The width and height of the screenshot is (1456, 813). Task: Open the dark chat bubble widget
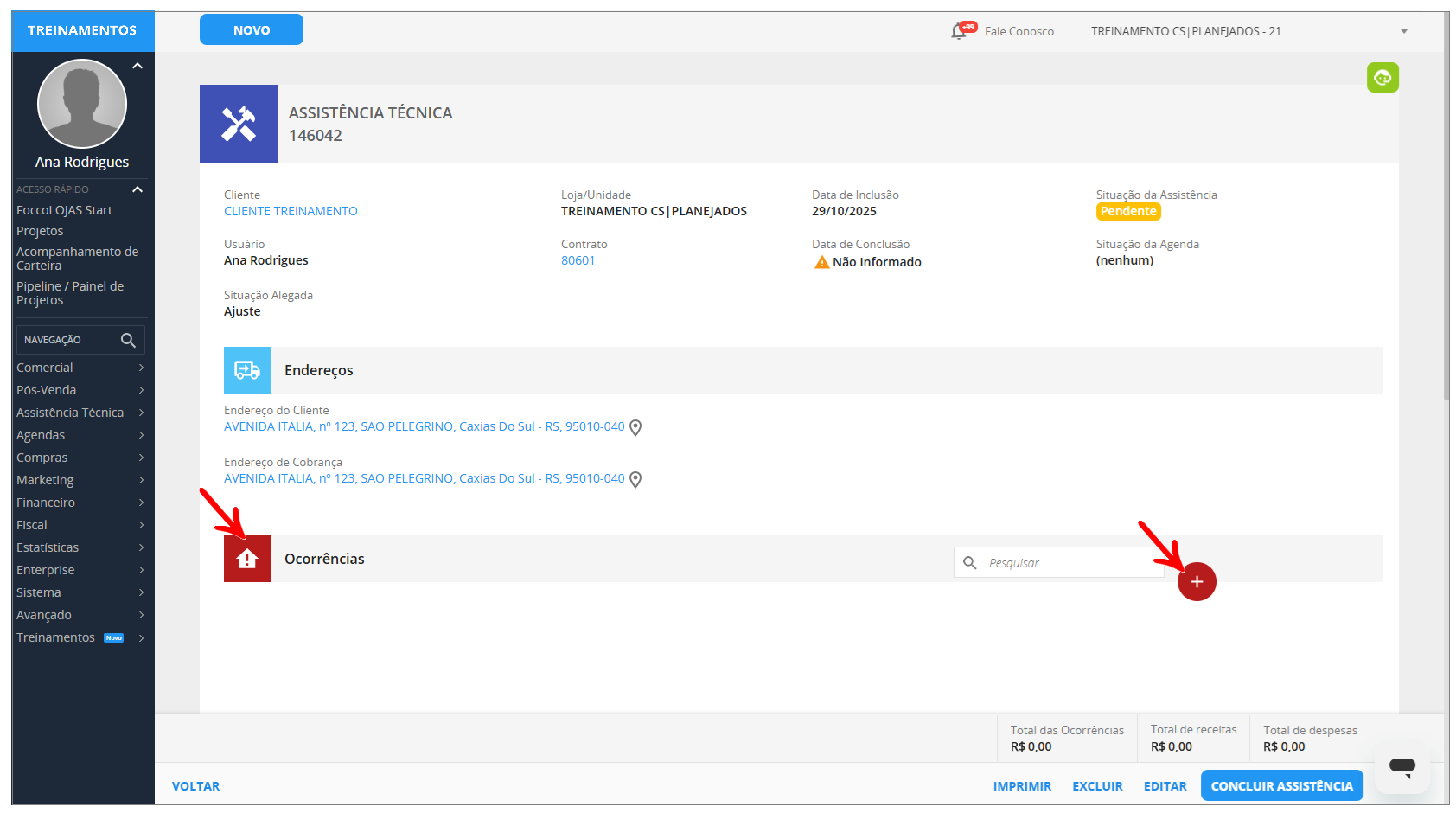(1402, 766)
